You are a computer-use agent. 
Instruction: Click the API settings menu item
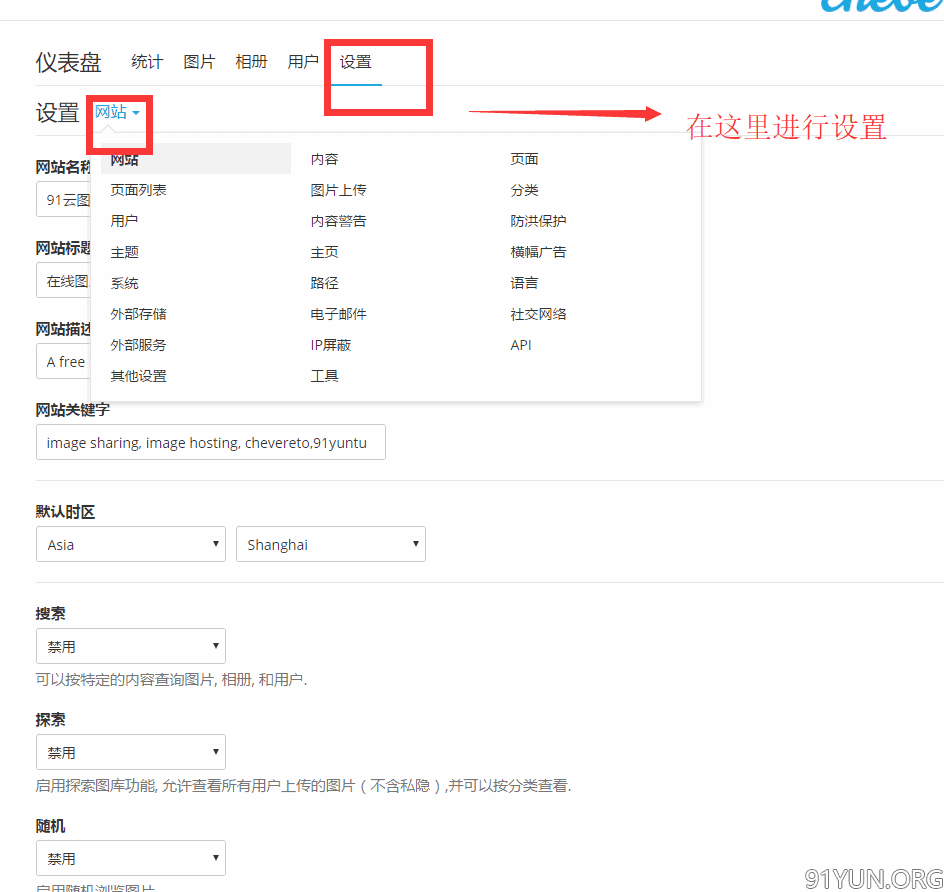pos(521,345)
